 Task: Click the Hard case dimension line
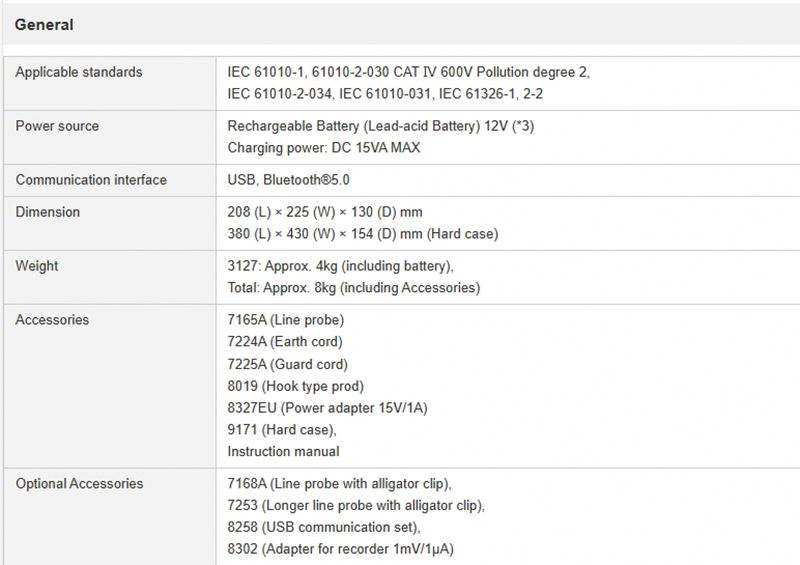(362, 234)
